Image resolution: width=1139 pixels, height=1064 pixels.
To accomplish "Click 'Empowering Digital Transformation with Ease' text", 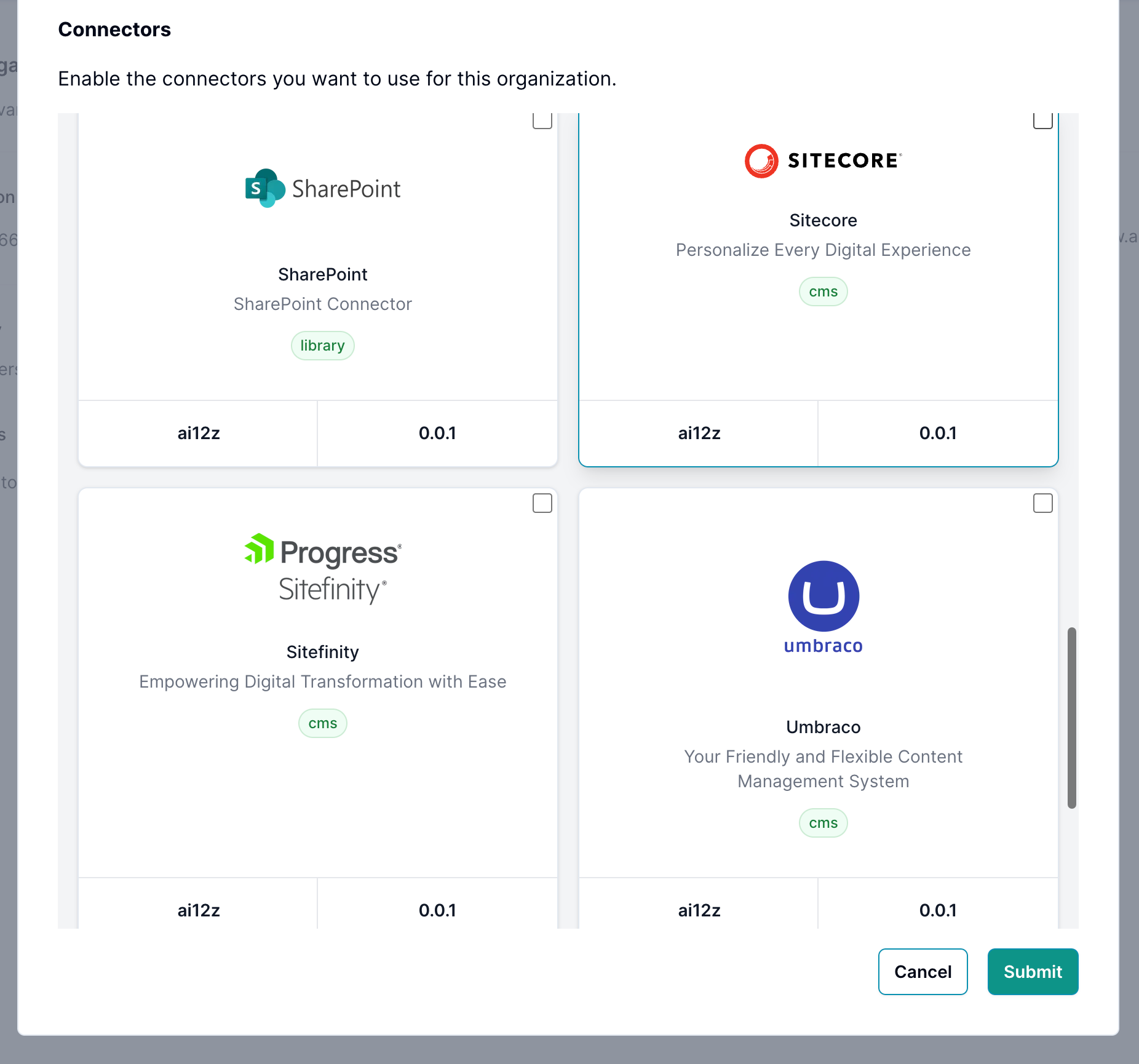I will click(322, 681).
